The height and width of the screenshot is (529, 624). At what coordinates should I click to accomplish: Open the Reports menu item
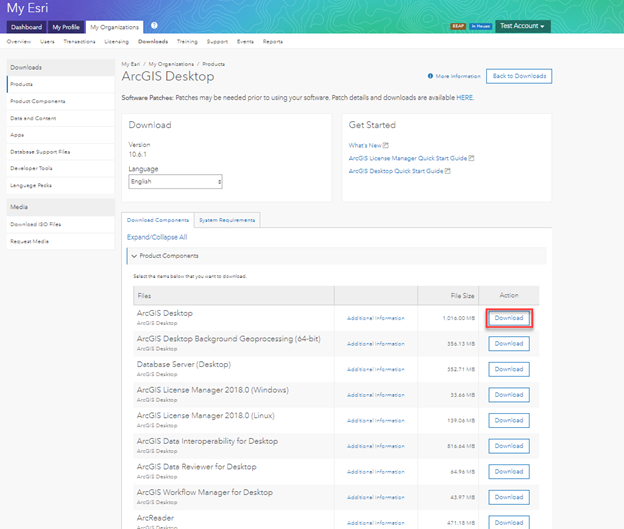coord(273,41)
